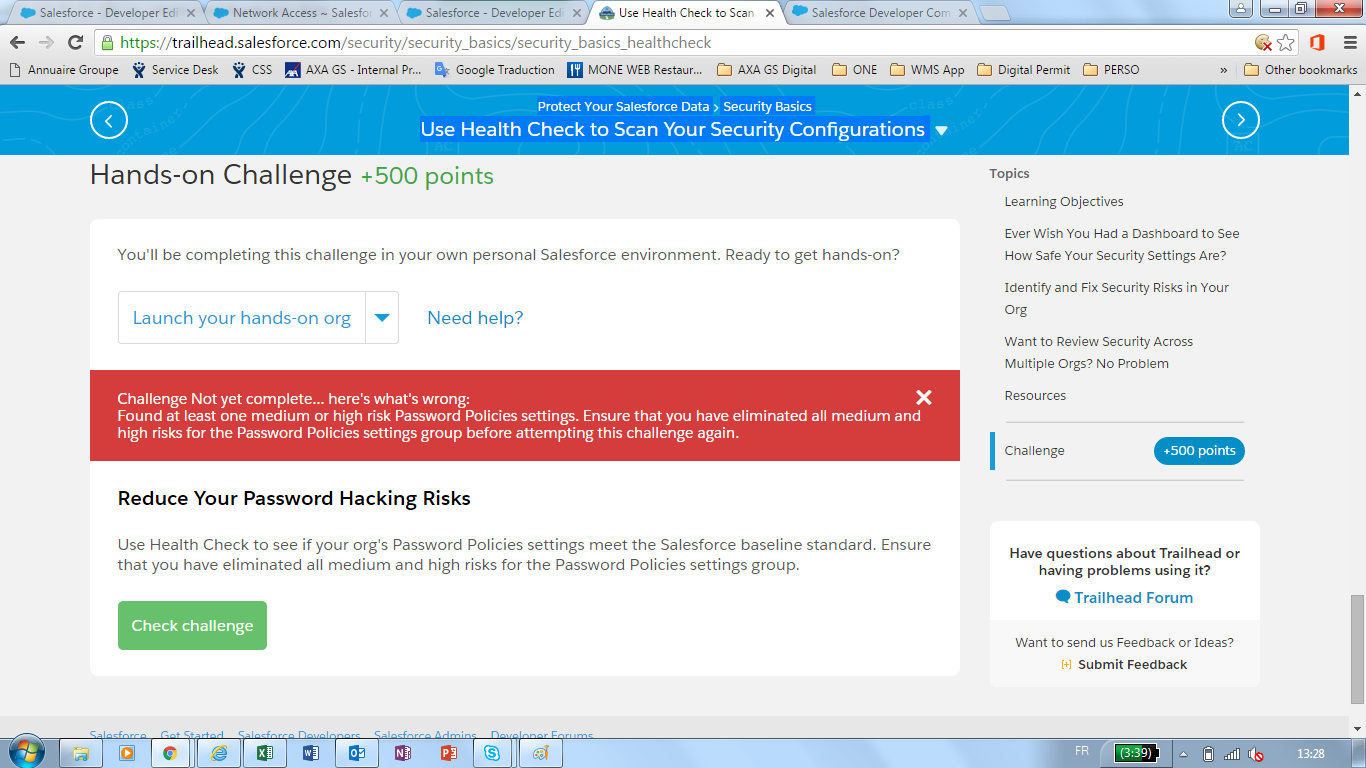1366x768 pixels.
Task: Switch to the Salesforce Developer Community tab
Action: coord(880,13)
